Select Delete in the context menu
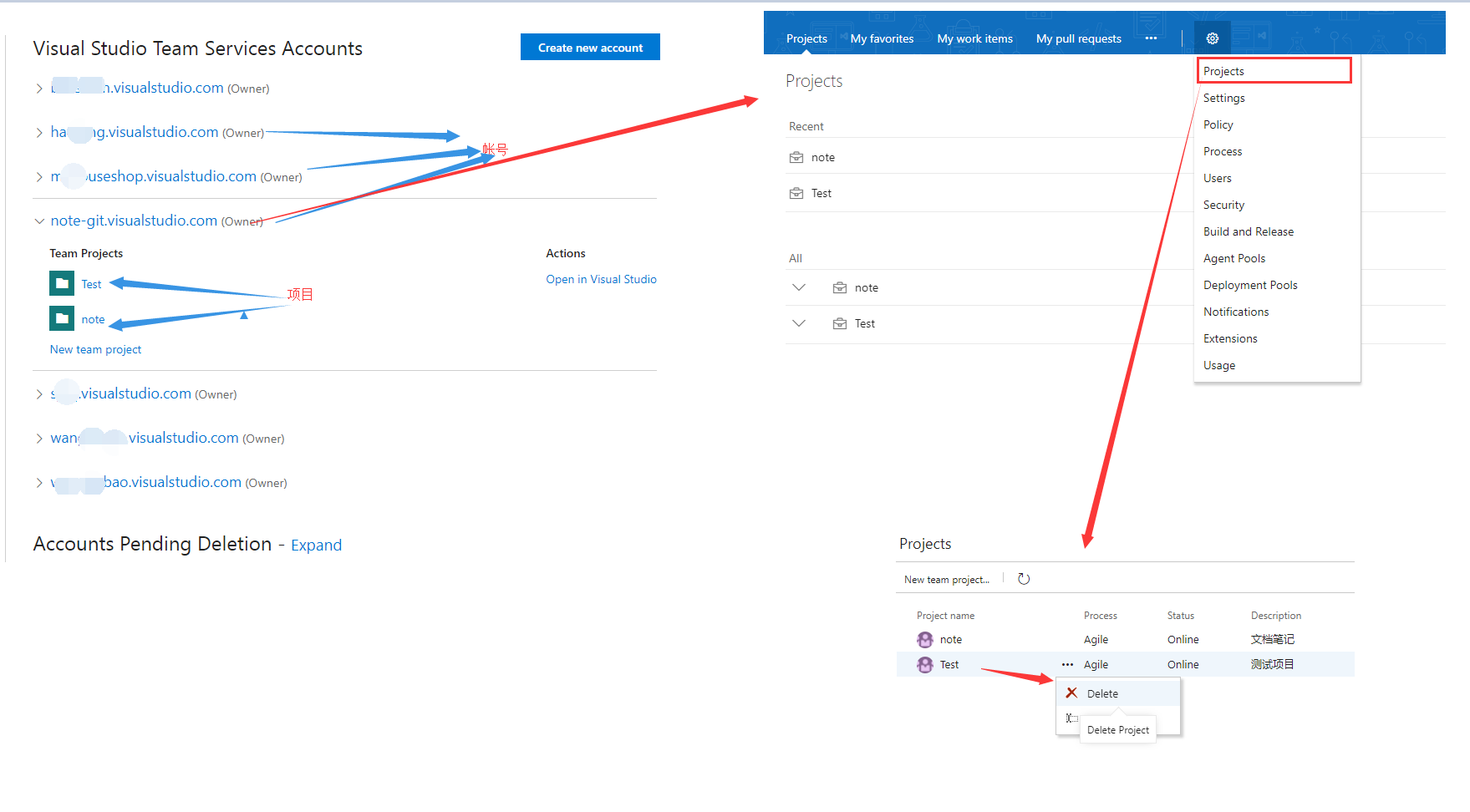 coord(1118,693)
